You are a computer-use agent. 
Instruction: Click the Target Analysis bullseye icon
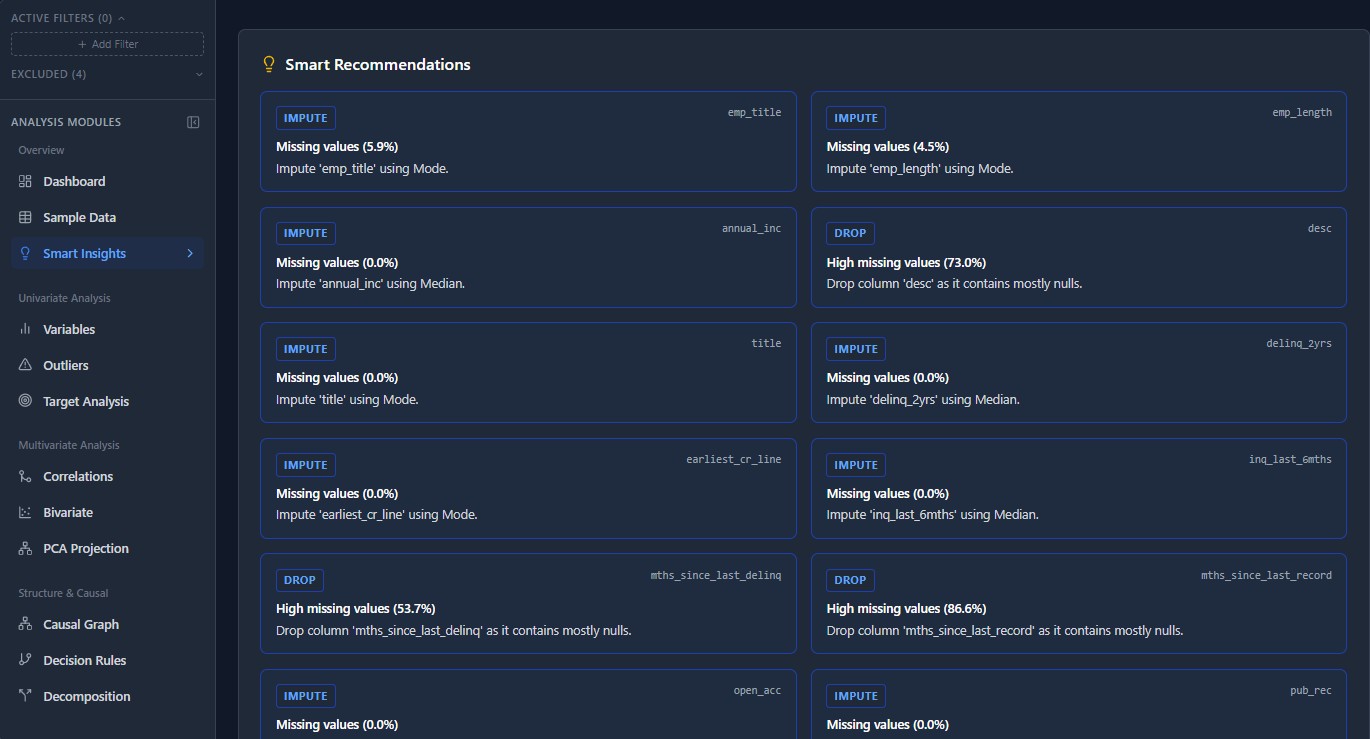(x=25, y=402)
